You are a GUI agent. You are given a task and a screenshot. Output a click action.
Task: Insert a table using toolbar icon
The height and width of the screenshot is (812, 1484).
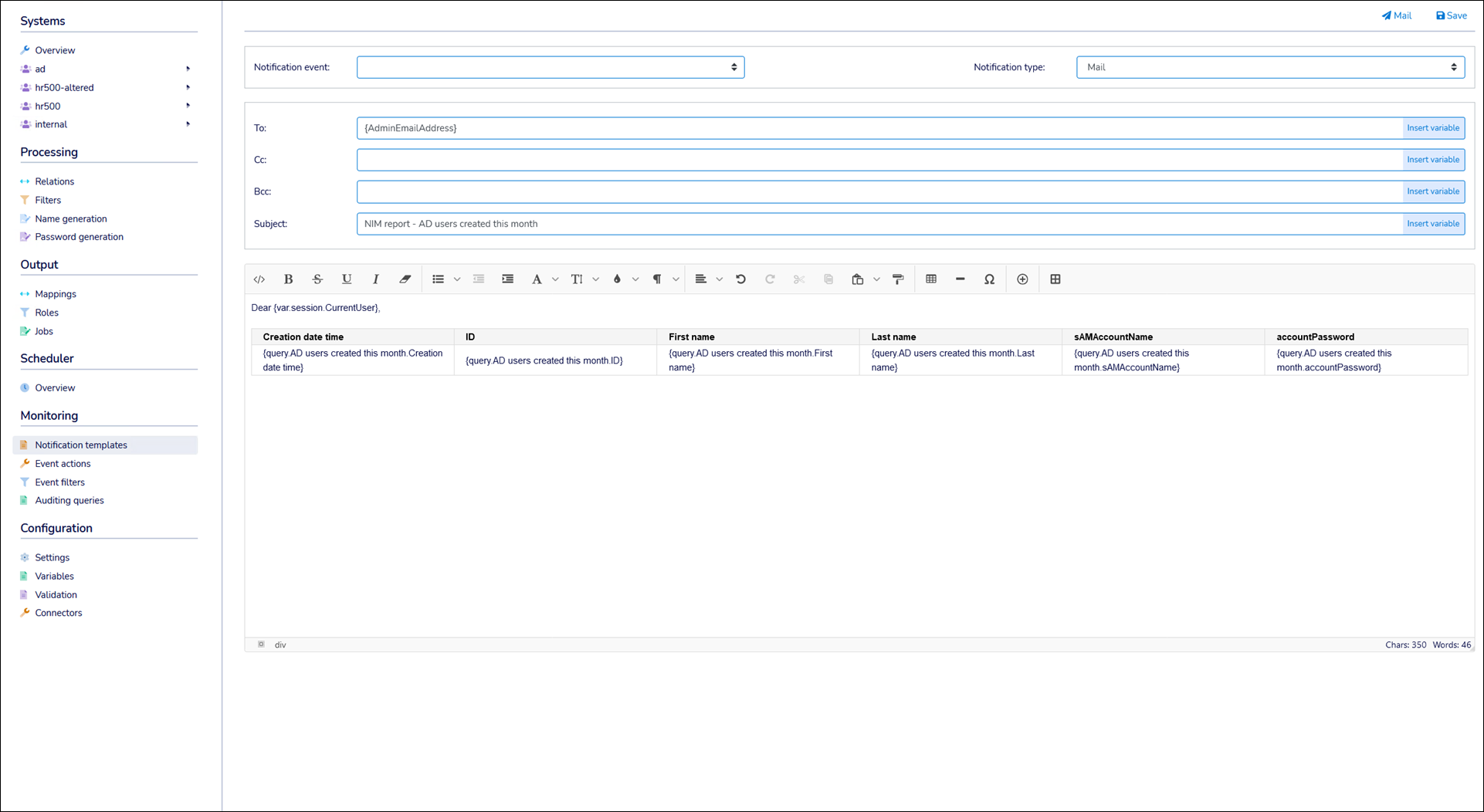pyautogui.click(x=931, y=279)
